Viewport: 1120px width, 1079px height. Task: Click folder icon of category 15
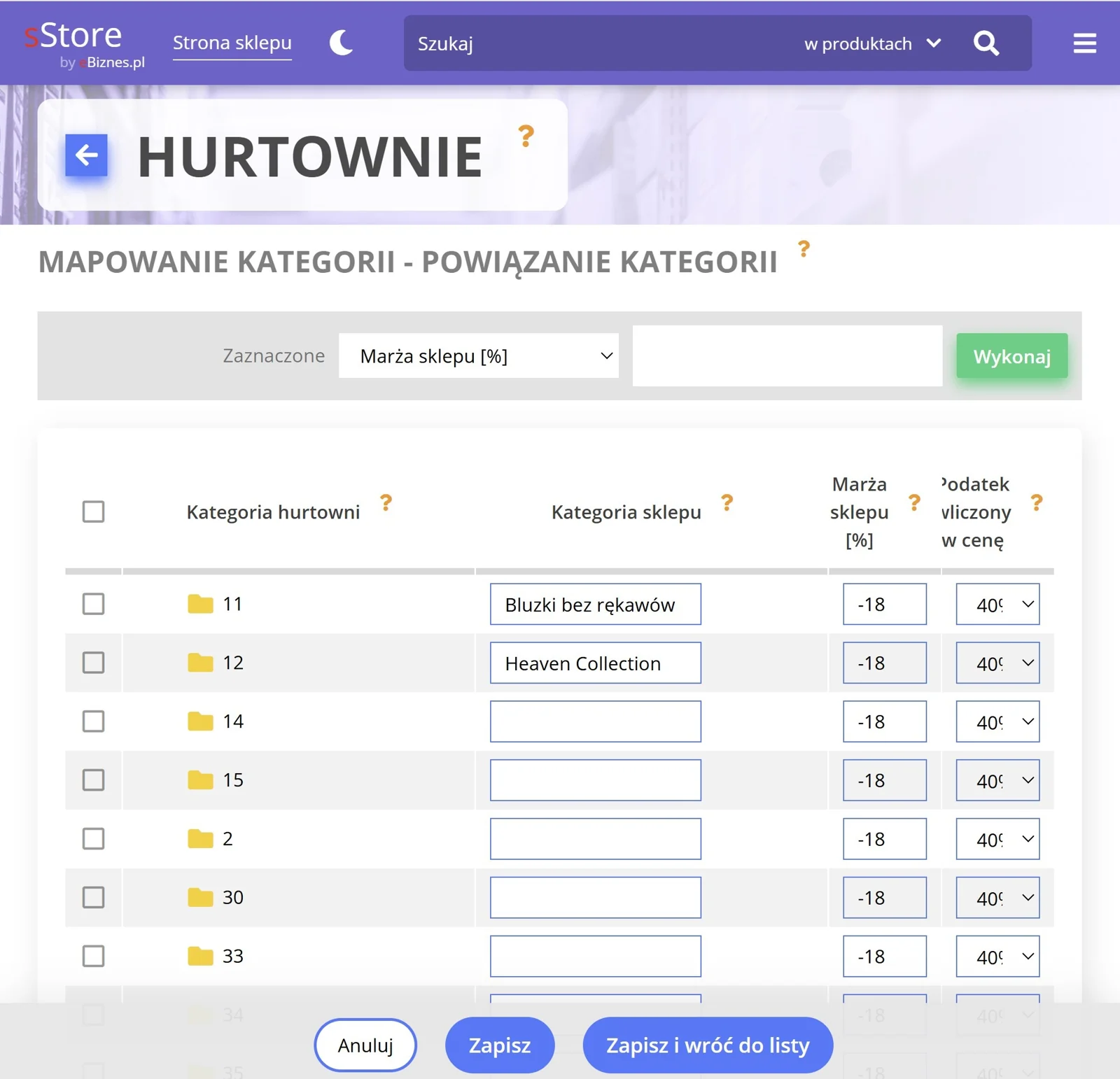pos(200,780)
